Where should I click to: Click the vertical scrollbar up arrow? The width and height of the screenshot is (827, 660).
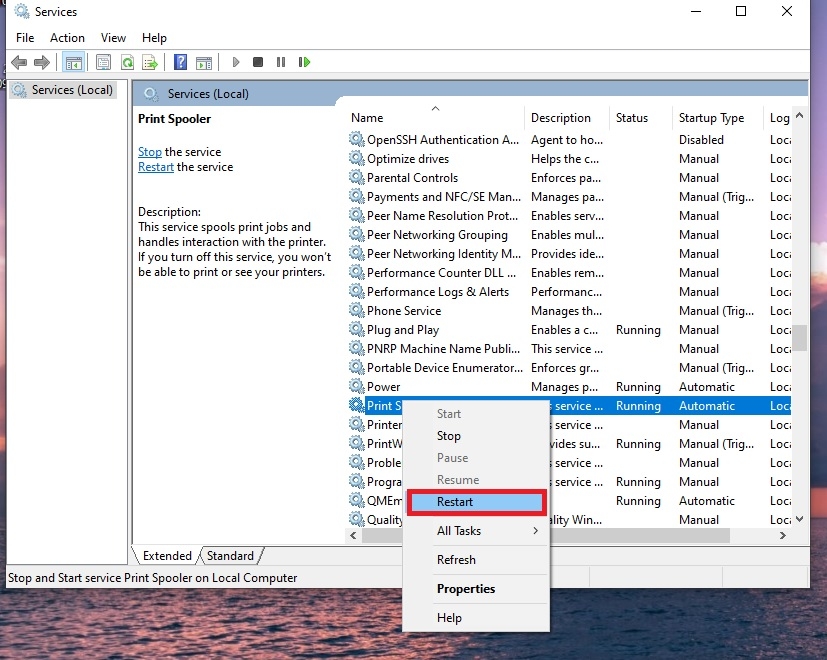coord(800,115)
